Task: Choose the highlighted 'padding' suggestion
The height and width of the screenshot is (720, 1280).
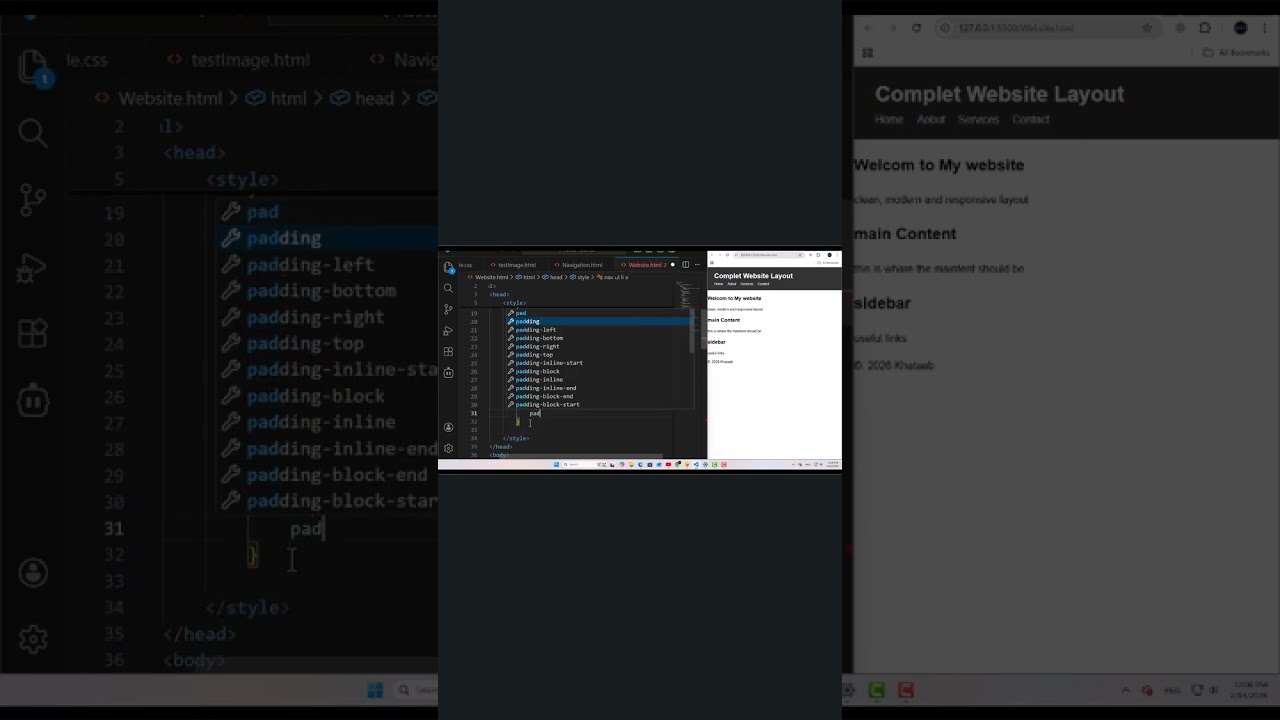Action: (x=597, y=321)
